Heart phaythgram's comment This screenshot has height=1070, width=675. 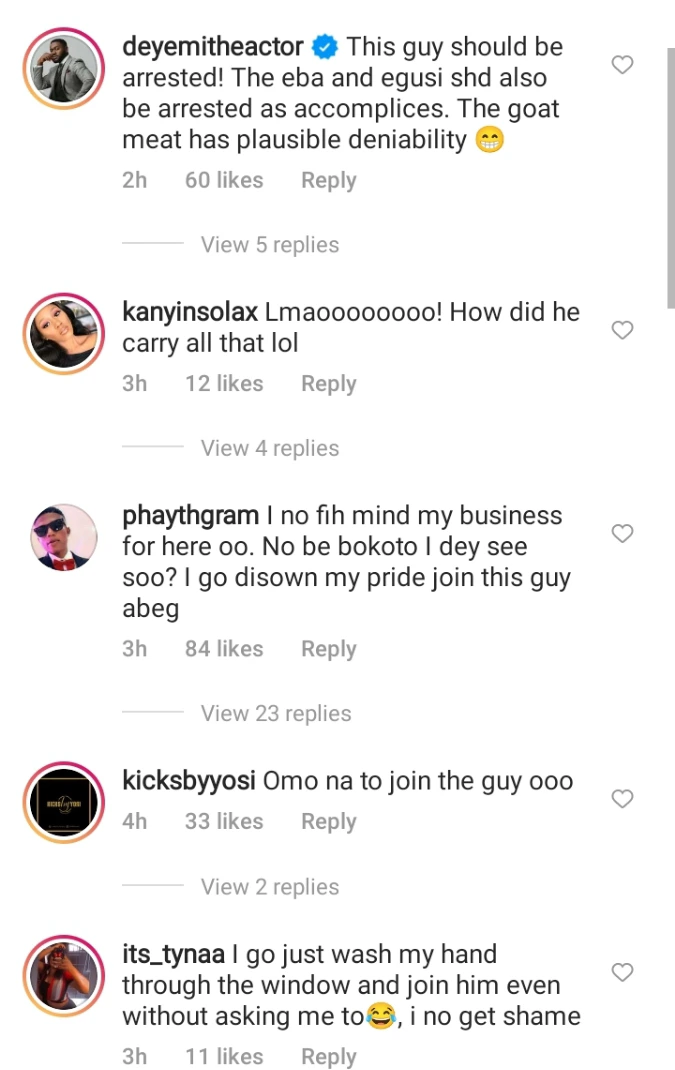click(622, 534)
